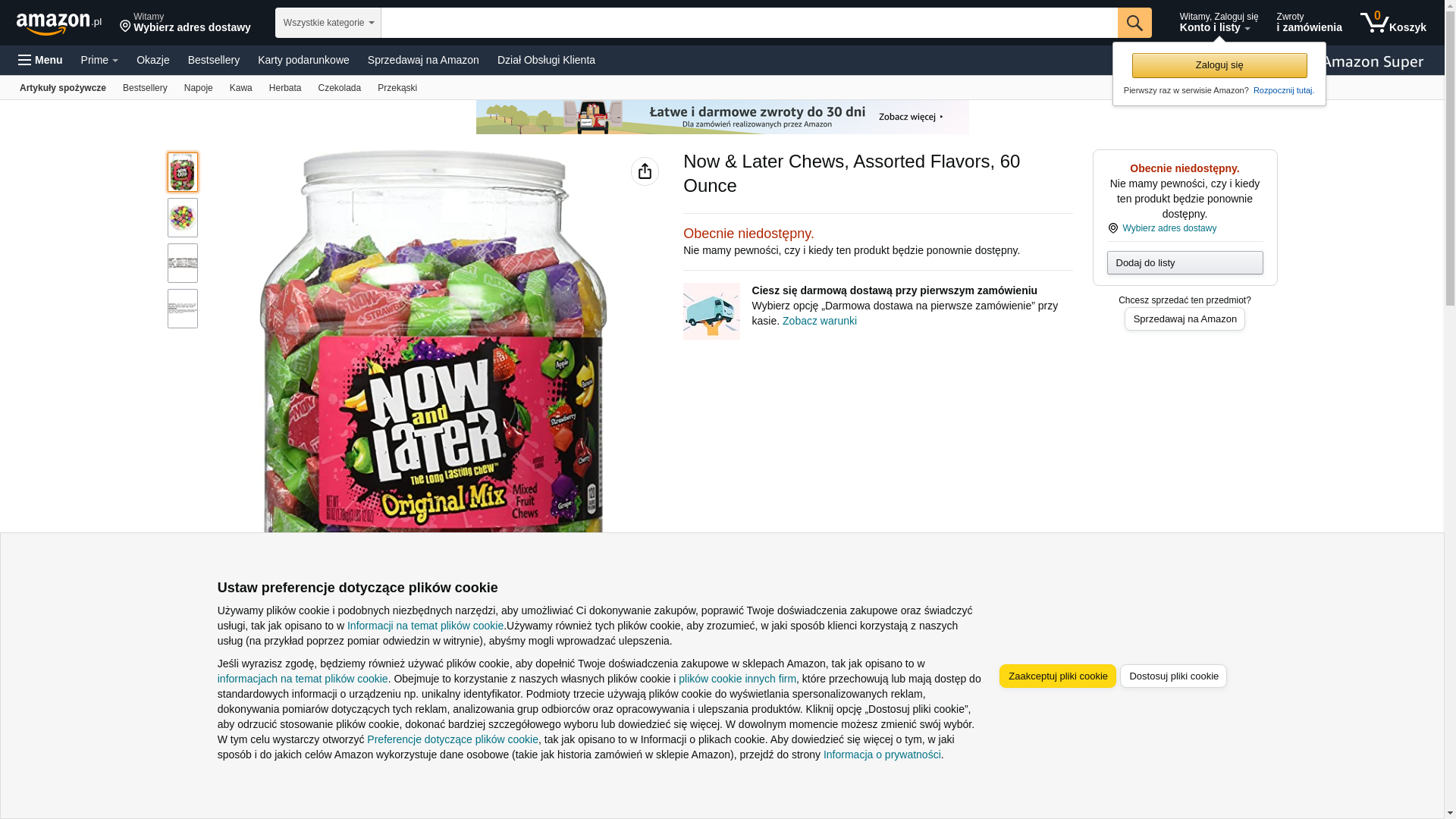The height and width of the screenshot is (819, 1456).
Task: Click the delivery truck illustration
Action: (x=711, y=311)
